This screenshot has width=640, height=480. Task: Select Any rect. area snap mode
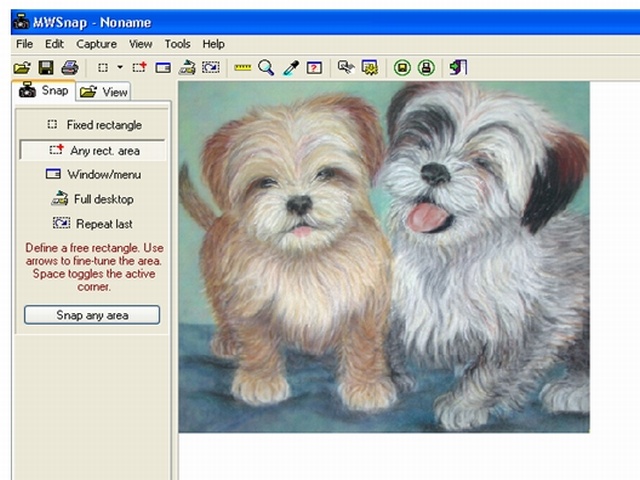[x=93, y=150]
